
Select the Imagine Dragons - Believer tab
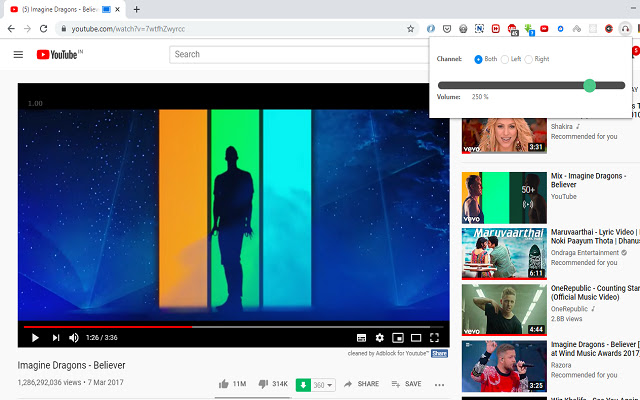(65, 9)
